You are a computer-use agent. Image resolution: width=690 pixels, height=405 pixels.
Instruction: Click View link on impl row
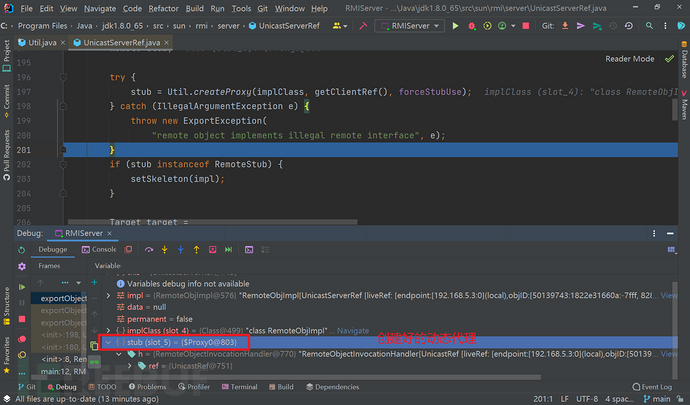pos(669,295)
